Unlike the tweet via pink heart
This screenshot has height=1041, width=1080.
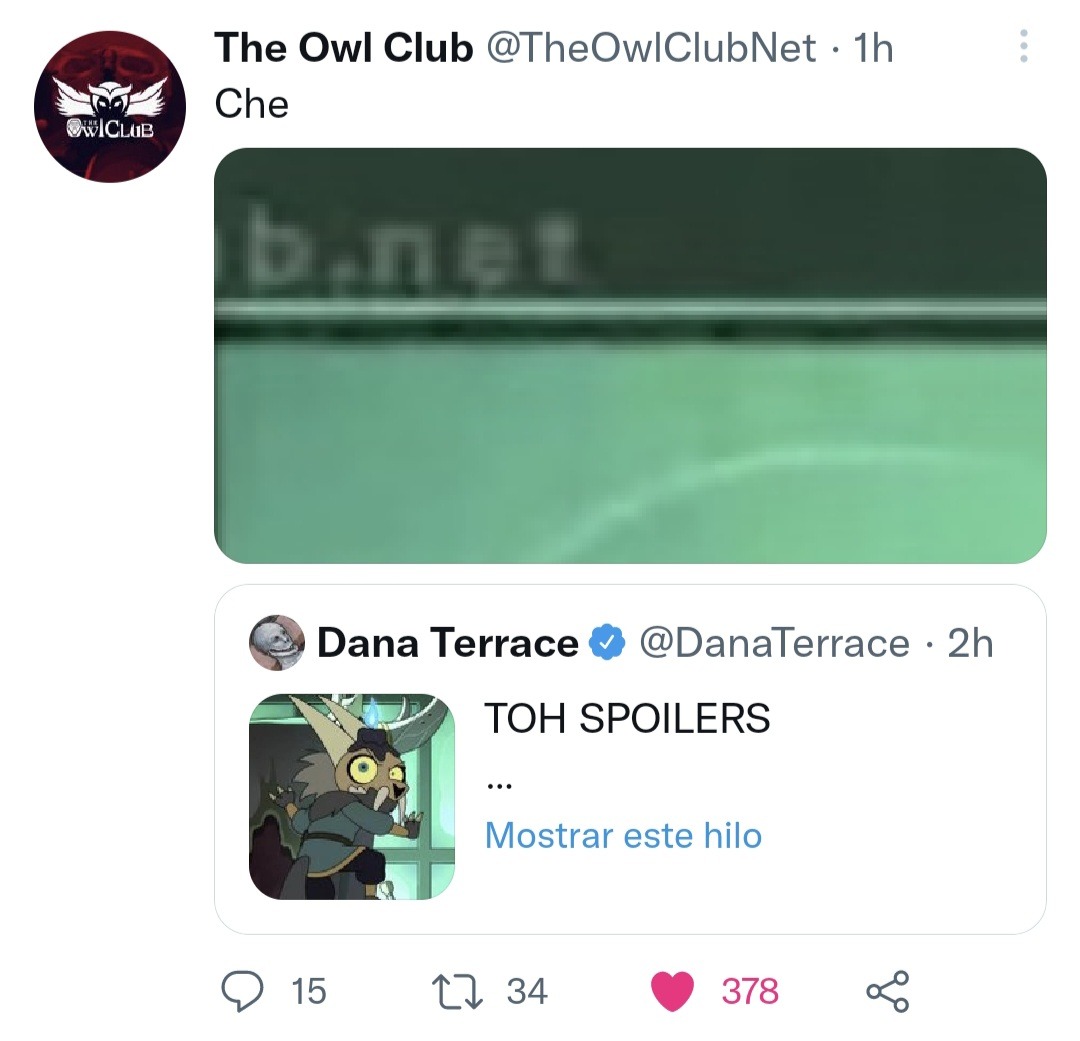pos(672,991)
